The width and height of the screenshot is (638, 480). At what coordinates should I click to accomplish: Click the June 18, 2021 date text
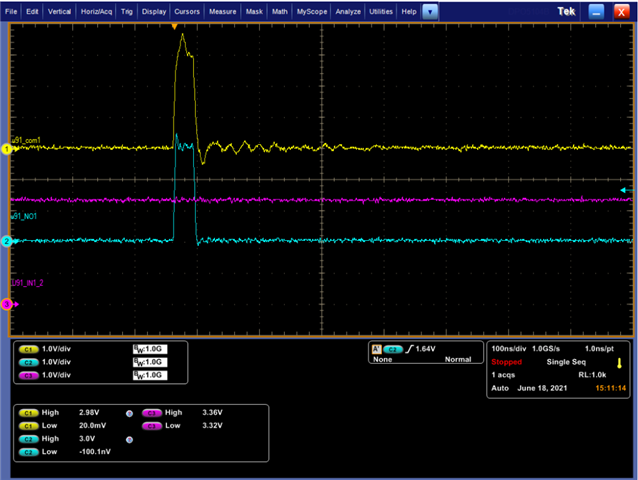(542, 388)
